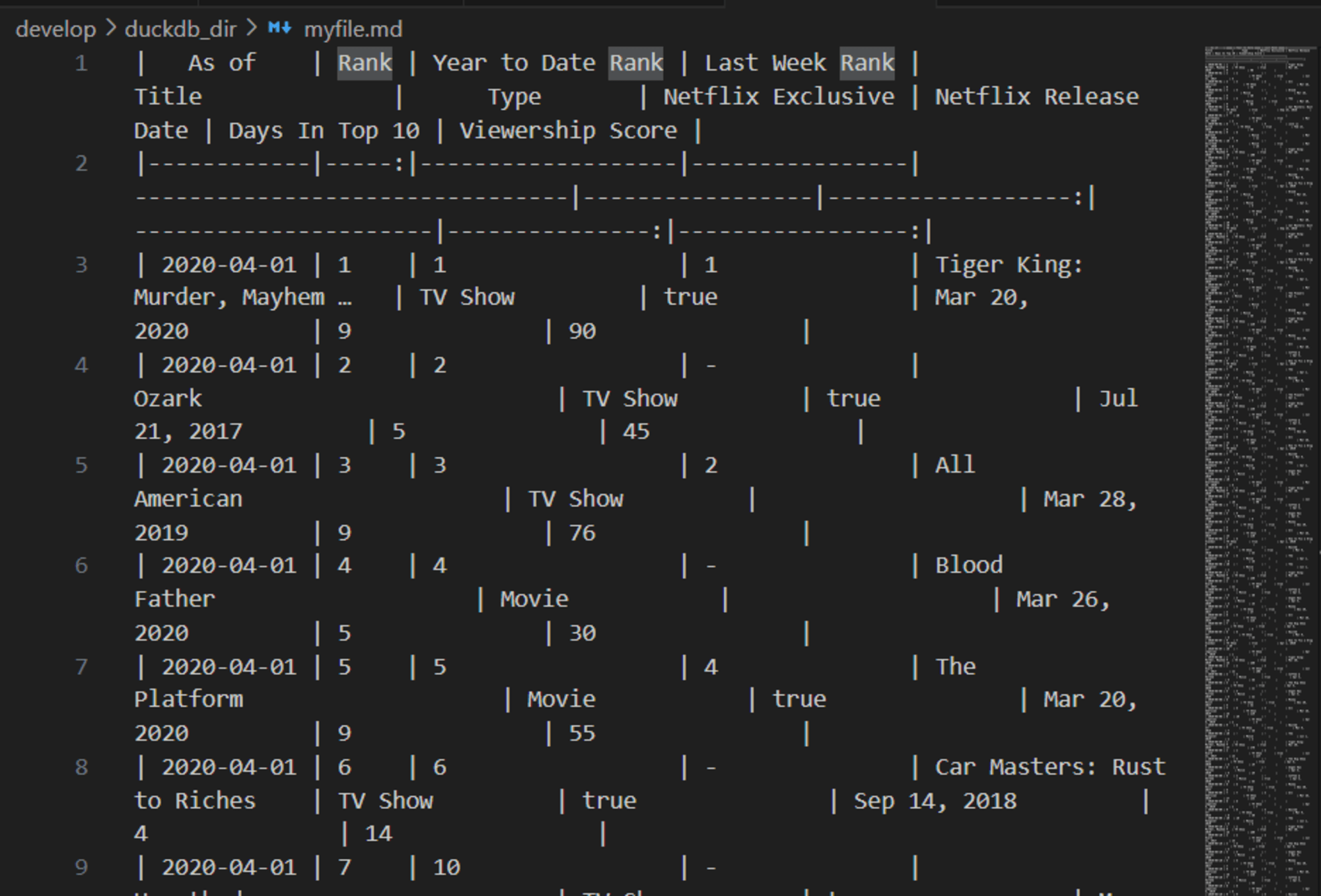1321x896 pixels.
Task: Click the '10' year-to-date rank on line 9
Action: [446, 867]
